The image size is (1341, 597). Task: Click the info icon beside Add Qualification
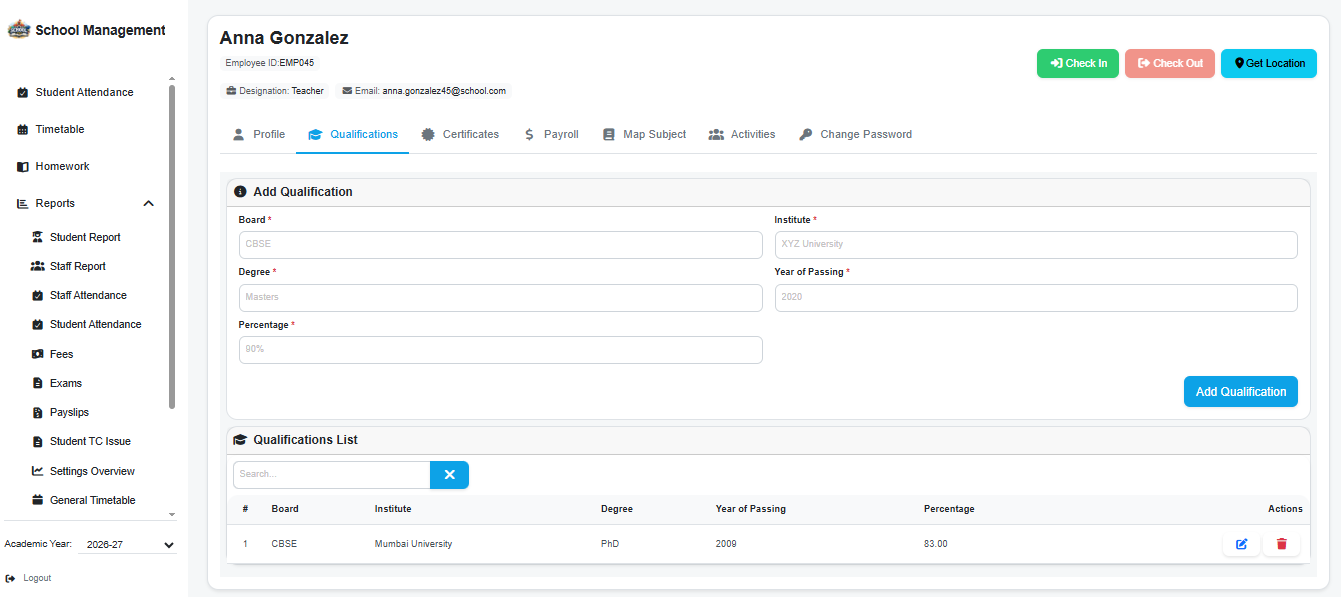pos(240,192)
